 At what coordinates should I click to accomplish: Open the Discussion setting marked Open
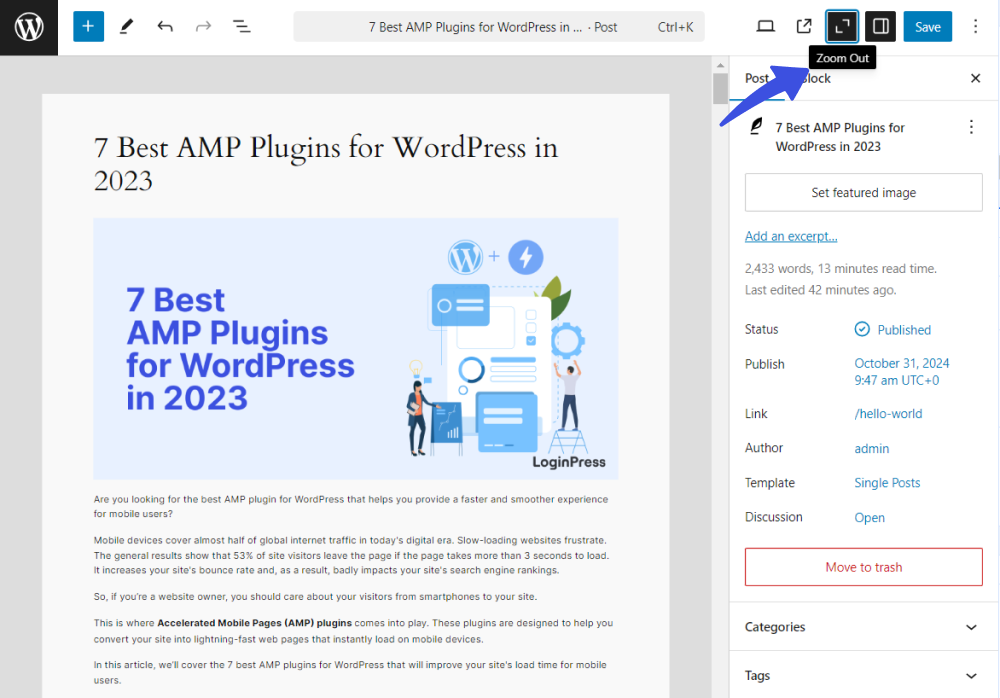coord(869,517)
